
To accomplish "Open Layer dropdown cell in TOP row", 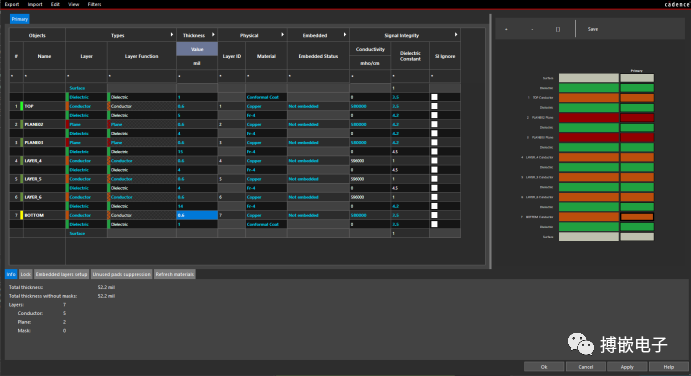I will pos(86,106).
